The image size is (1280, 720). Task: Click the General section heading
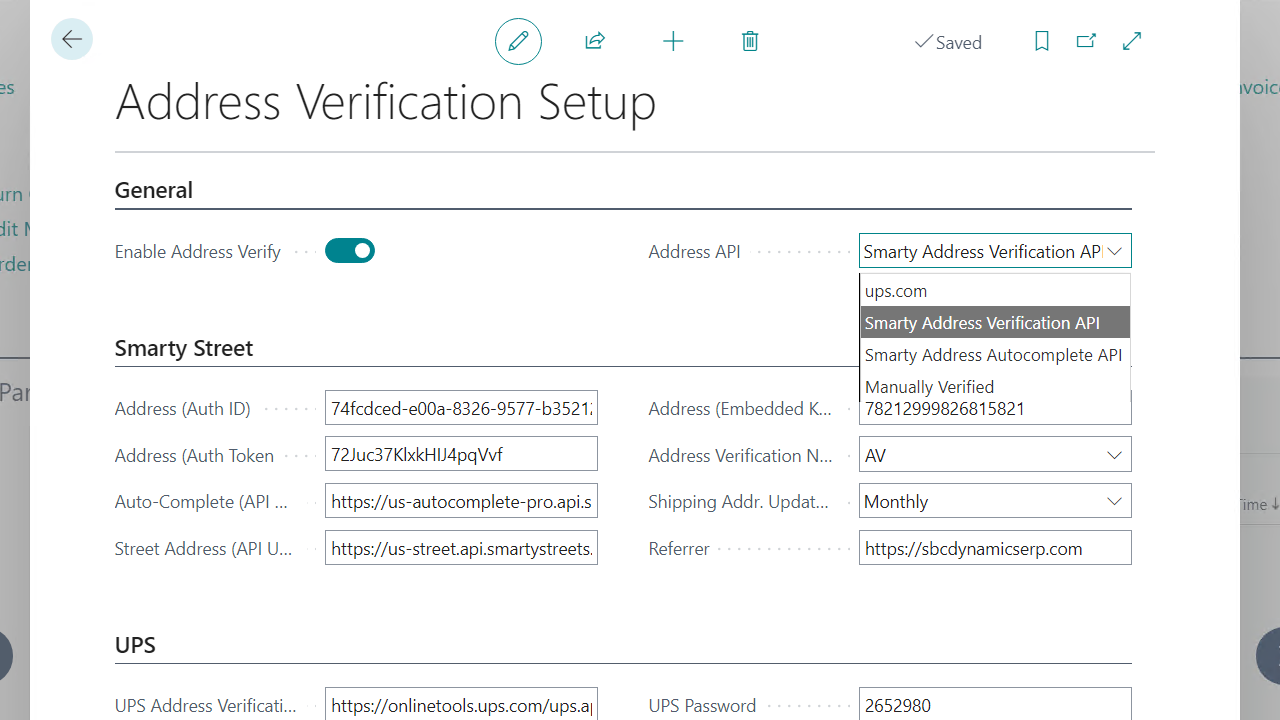tap(154, 189)
